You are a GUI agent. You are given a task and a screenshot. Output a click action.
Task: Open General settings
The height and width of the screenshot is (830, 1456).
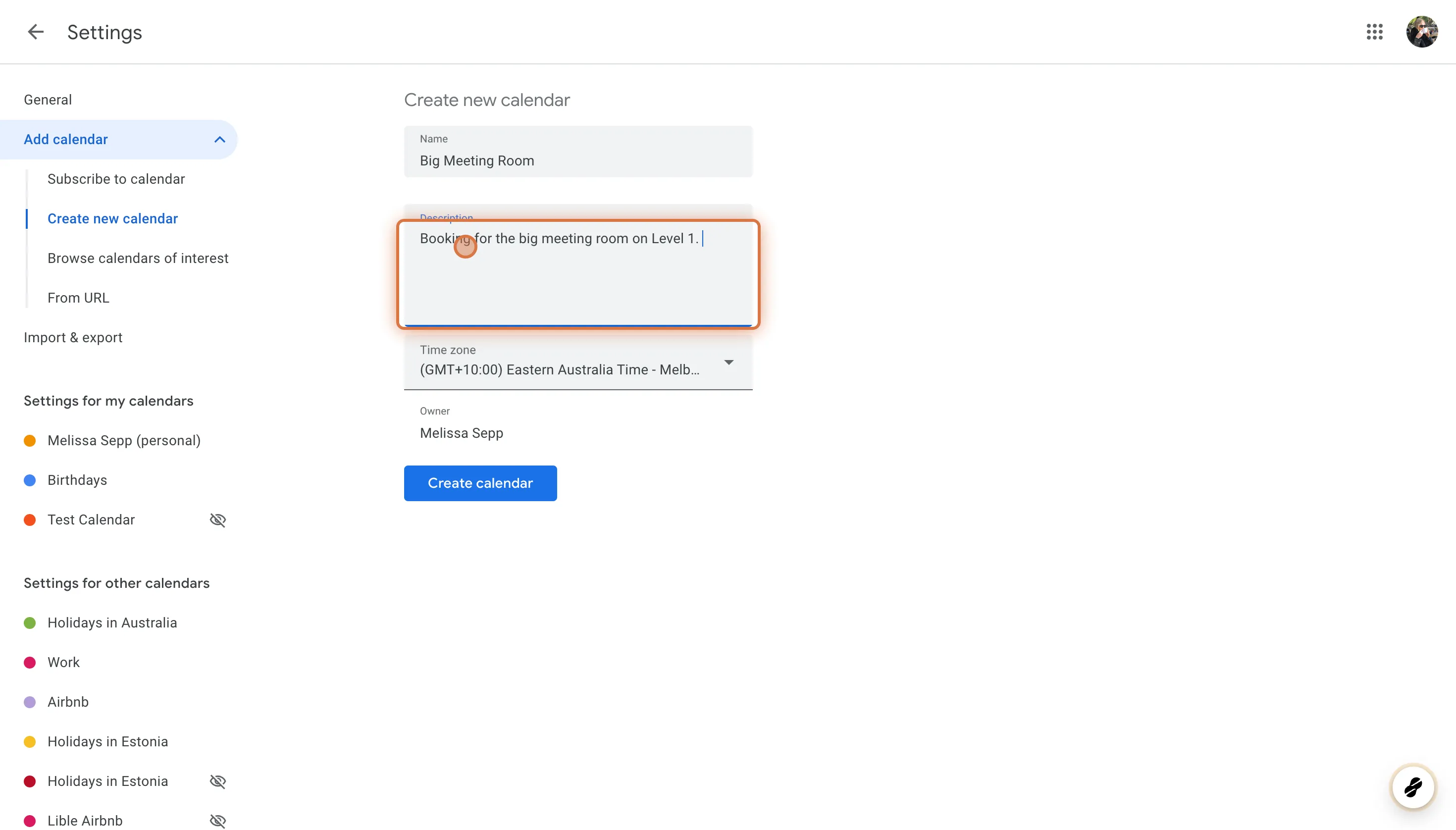[48, 100]
